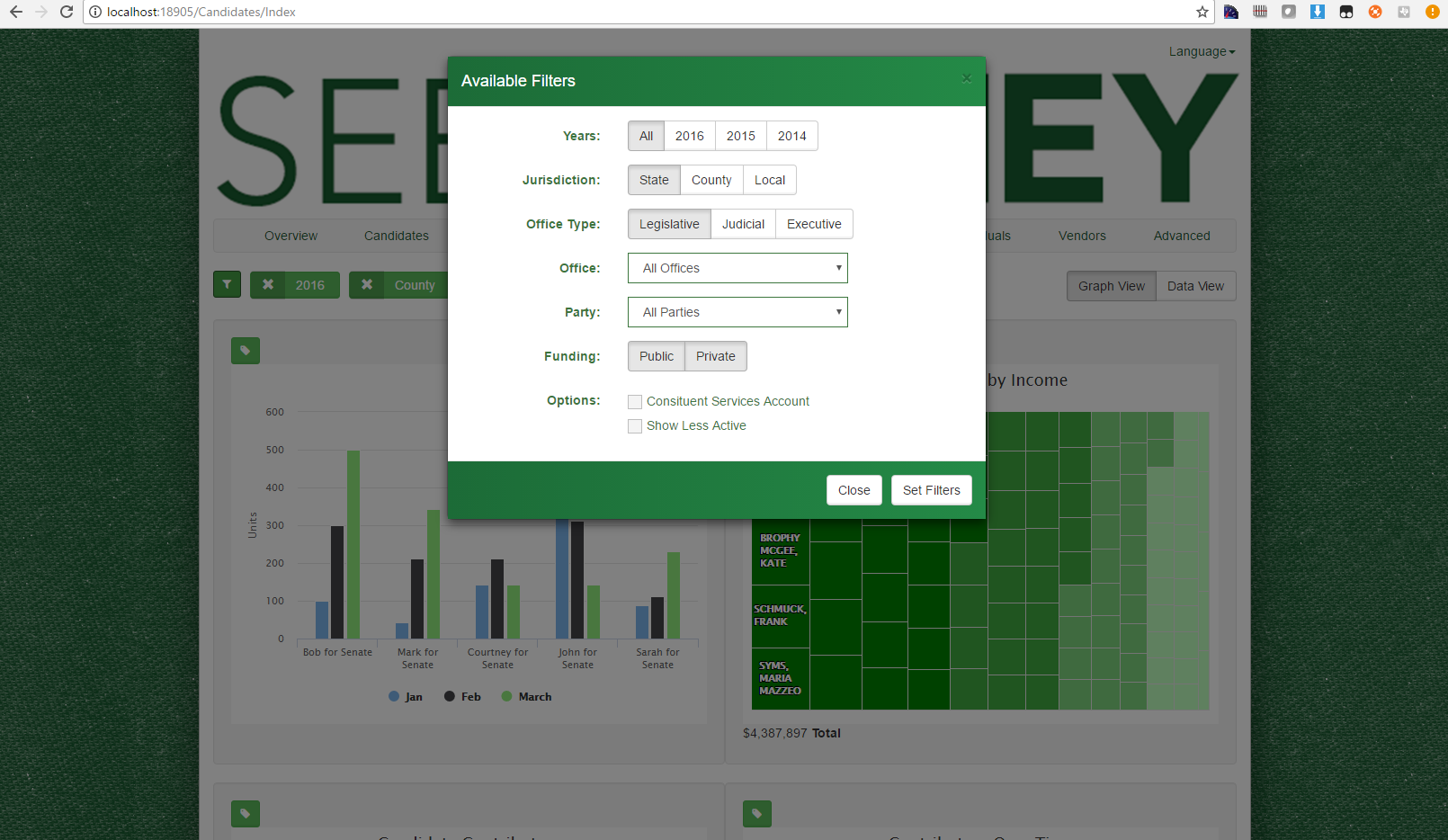
Task: Click the March green legend dot
Action: tap(507, 696)
